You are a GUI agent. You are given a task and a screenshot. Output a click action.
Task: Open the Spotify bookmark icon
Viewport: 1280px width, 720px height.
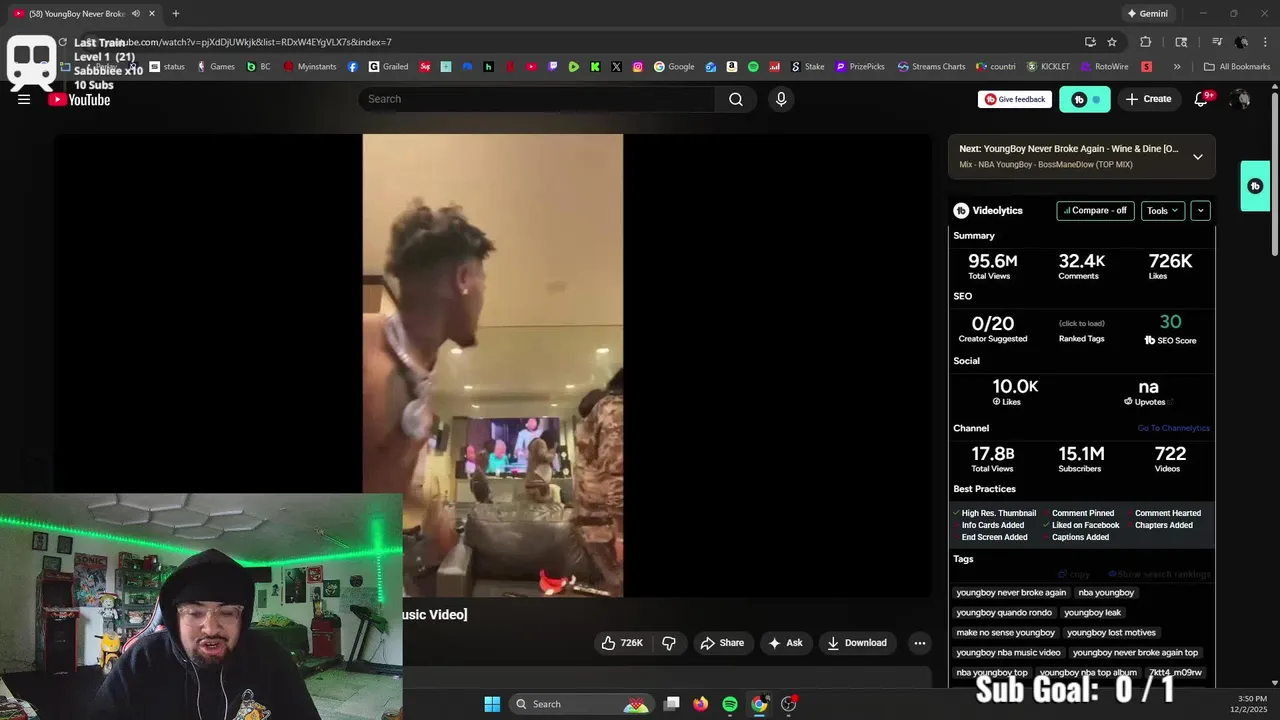[x=753, y=67]
